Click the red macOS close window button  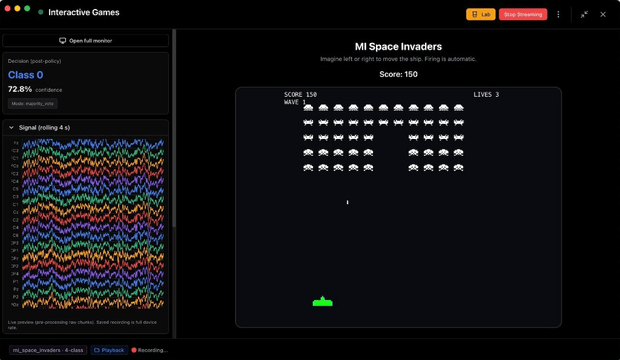[8, 8]
